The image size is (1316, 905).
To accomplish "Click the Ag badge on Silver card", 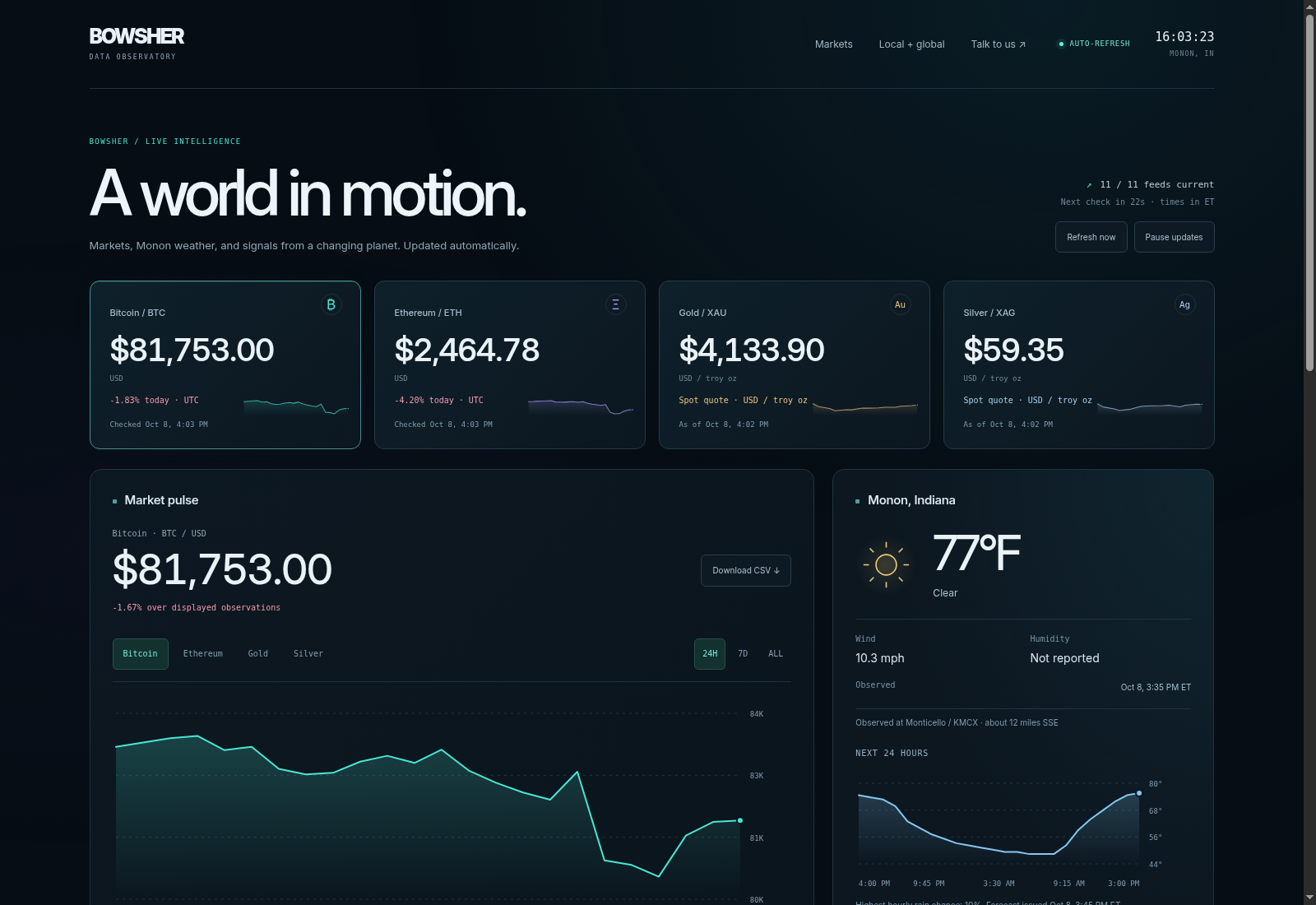I will pyautogui.click(x=1184, y=304).
